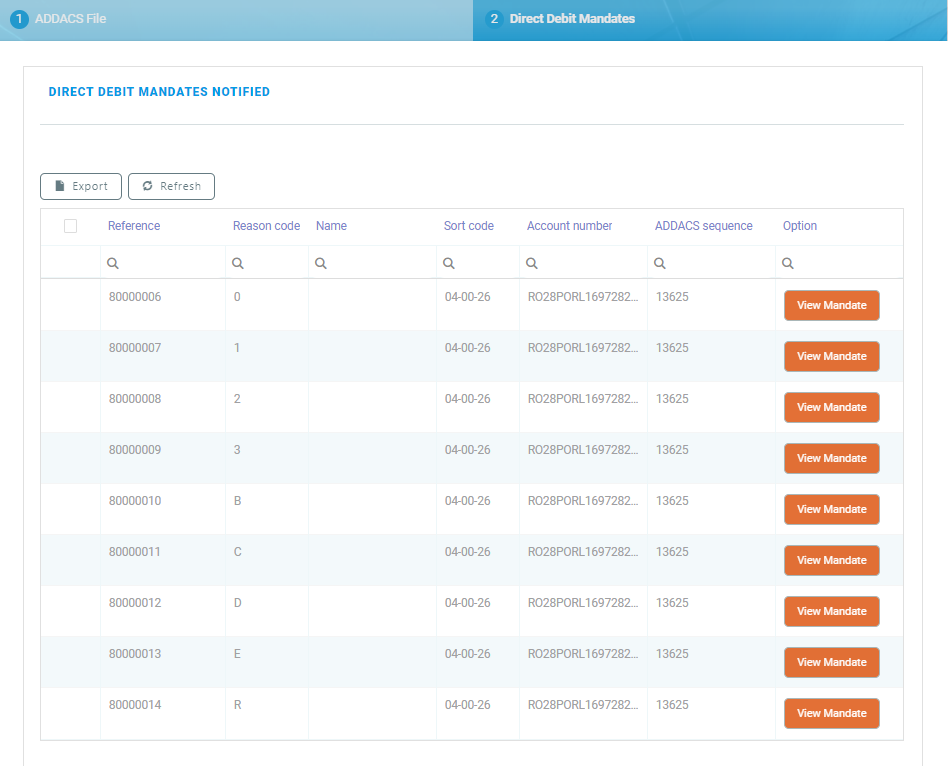Sort by Account number column header
The width and height of the screenshot is (948, 766).
click(x=569, y=226)
